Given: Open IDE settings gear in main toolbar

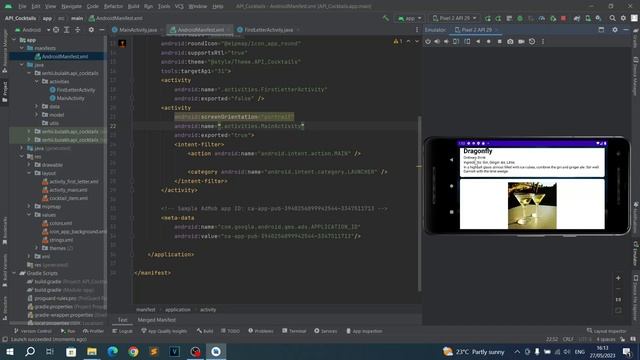Looking at the screenshot, I should click(x=623, y=18).
